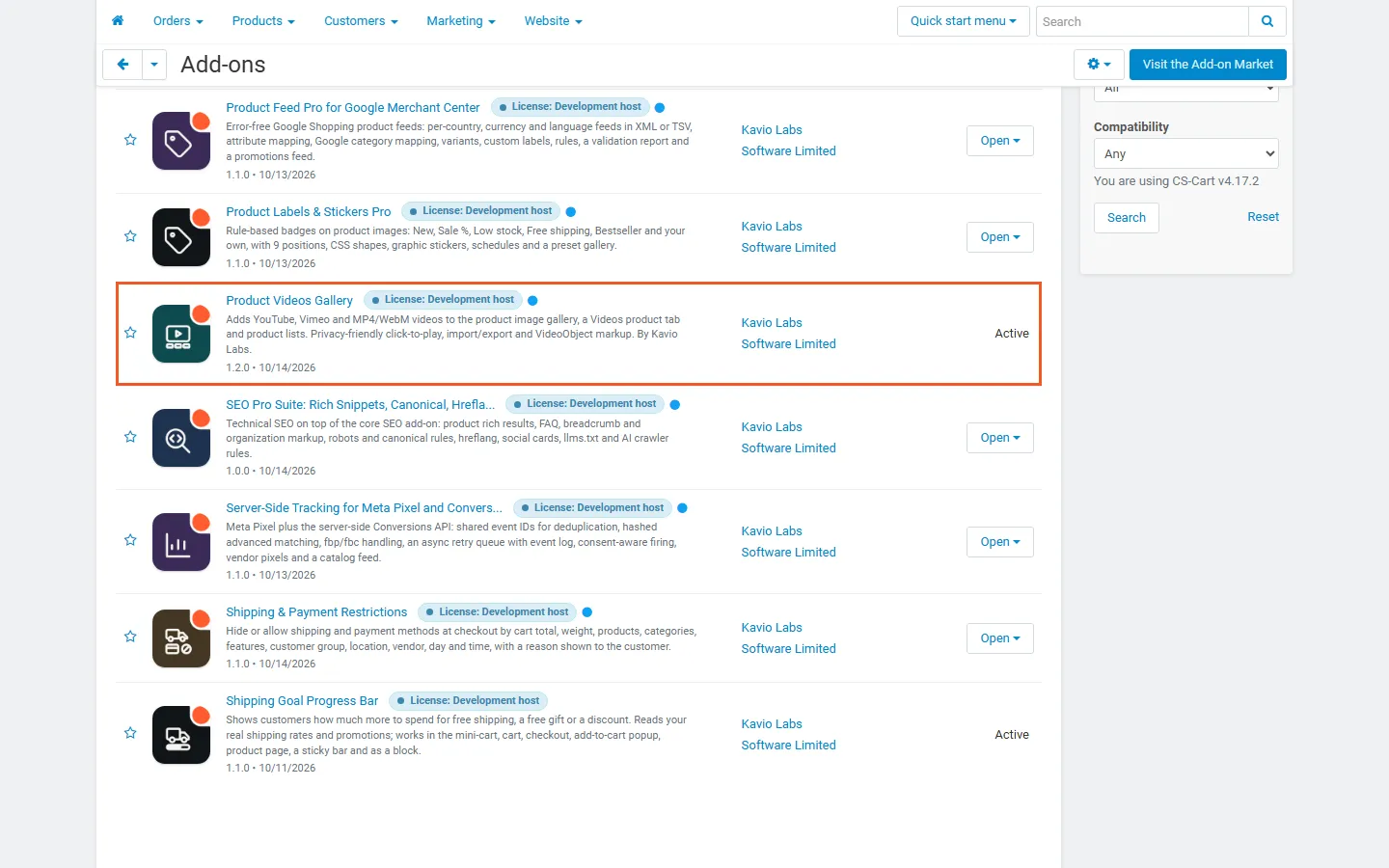
Task: Expand the dropdown caret beside back button
Action: (154, 65)
